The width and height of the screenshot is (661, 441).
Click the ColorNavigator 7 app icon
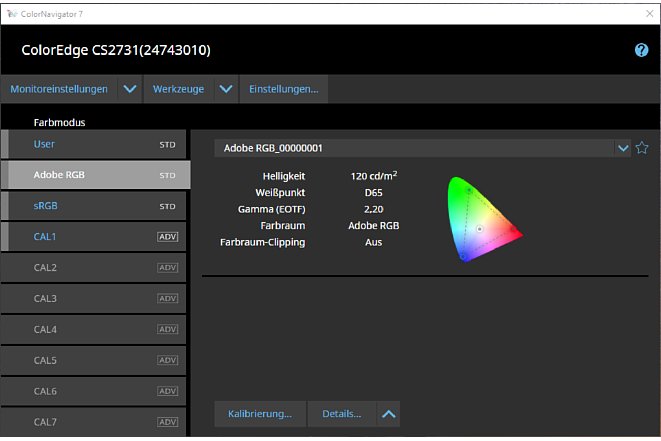click(12, 14)
